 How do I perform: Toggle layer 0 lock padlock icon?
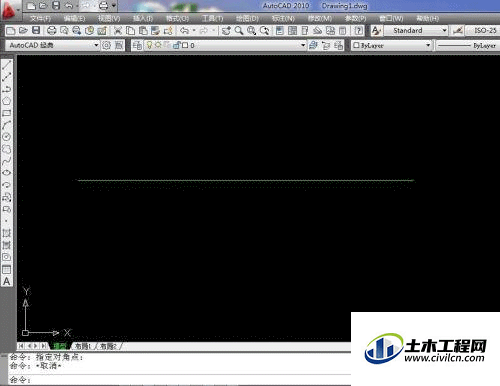177,45
